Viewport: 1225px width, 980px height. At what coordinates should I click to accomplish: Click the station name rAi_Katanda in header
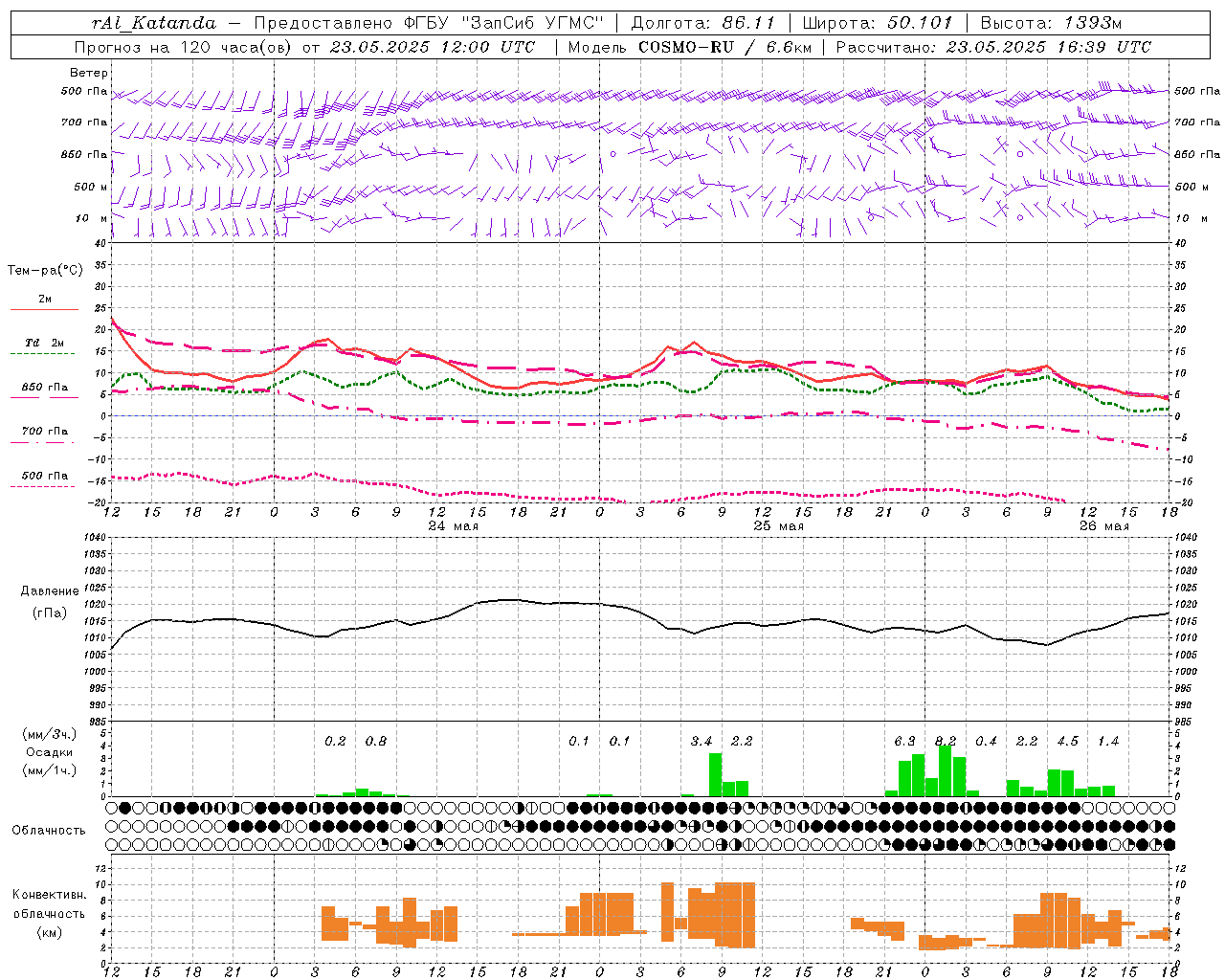coord(154,23)
